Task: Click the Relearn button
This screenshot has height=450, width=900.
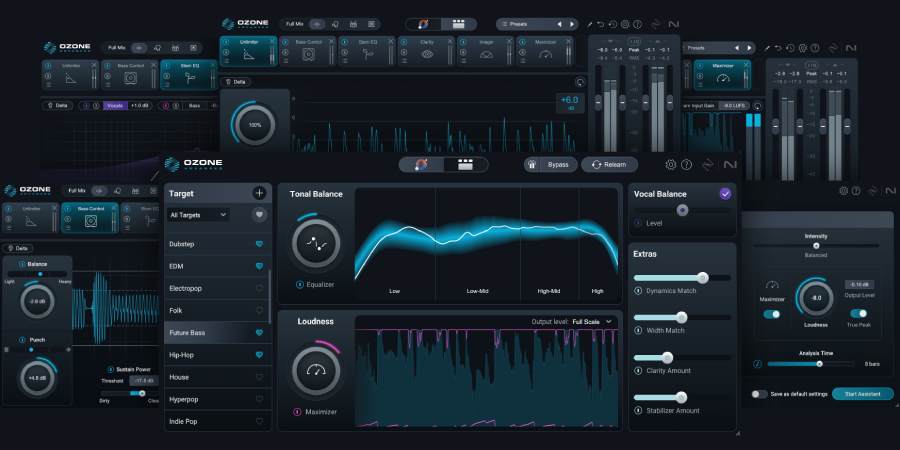Action: pos(610,165)
